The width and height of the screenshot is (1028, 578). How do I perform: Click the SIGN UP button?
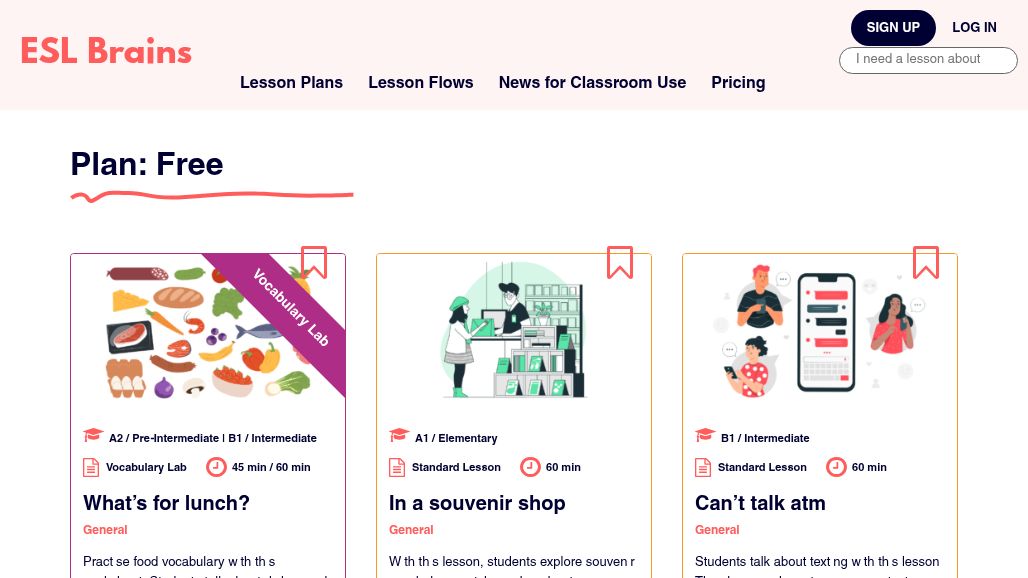[893, 28]
